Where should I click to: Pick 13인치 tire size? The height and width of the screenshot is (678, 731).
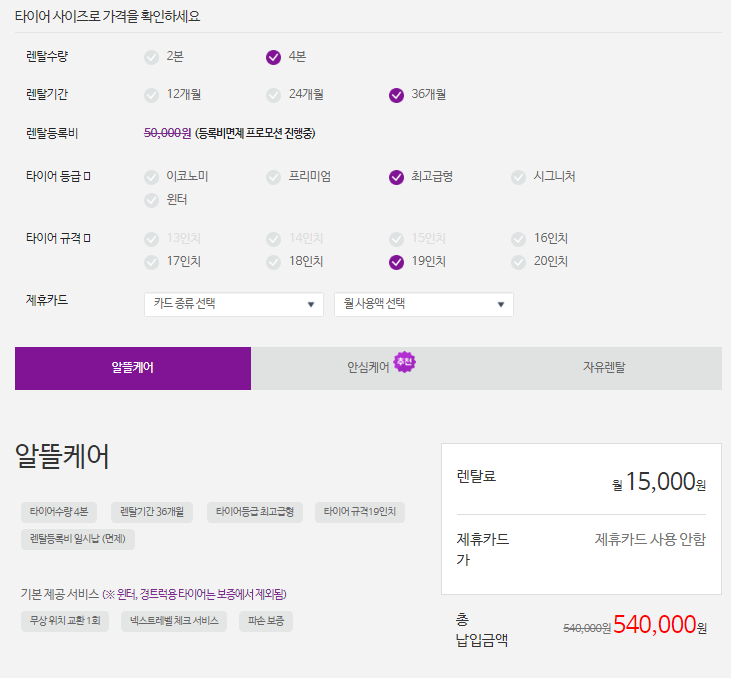[172, 239]
